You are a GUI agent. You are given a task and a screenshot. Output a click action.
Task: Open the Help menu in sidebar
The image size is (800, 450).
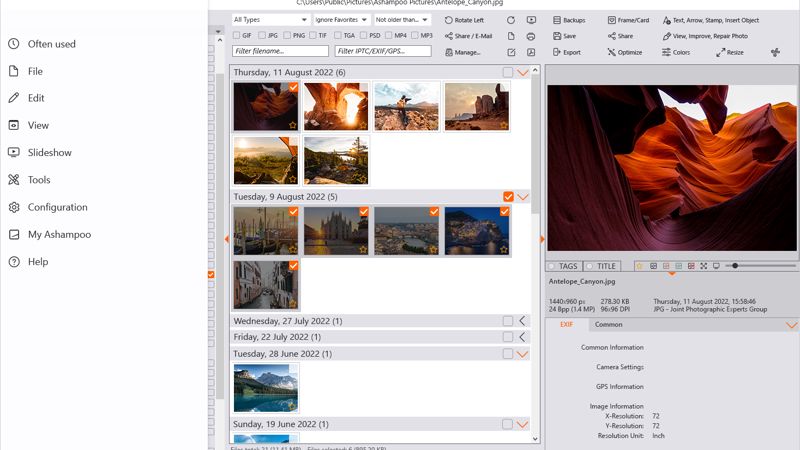click(28, 262)
